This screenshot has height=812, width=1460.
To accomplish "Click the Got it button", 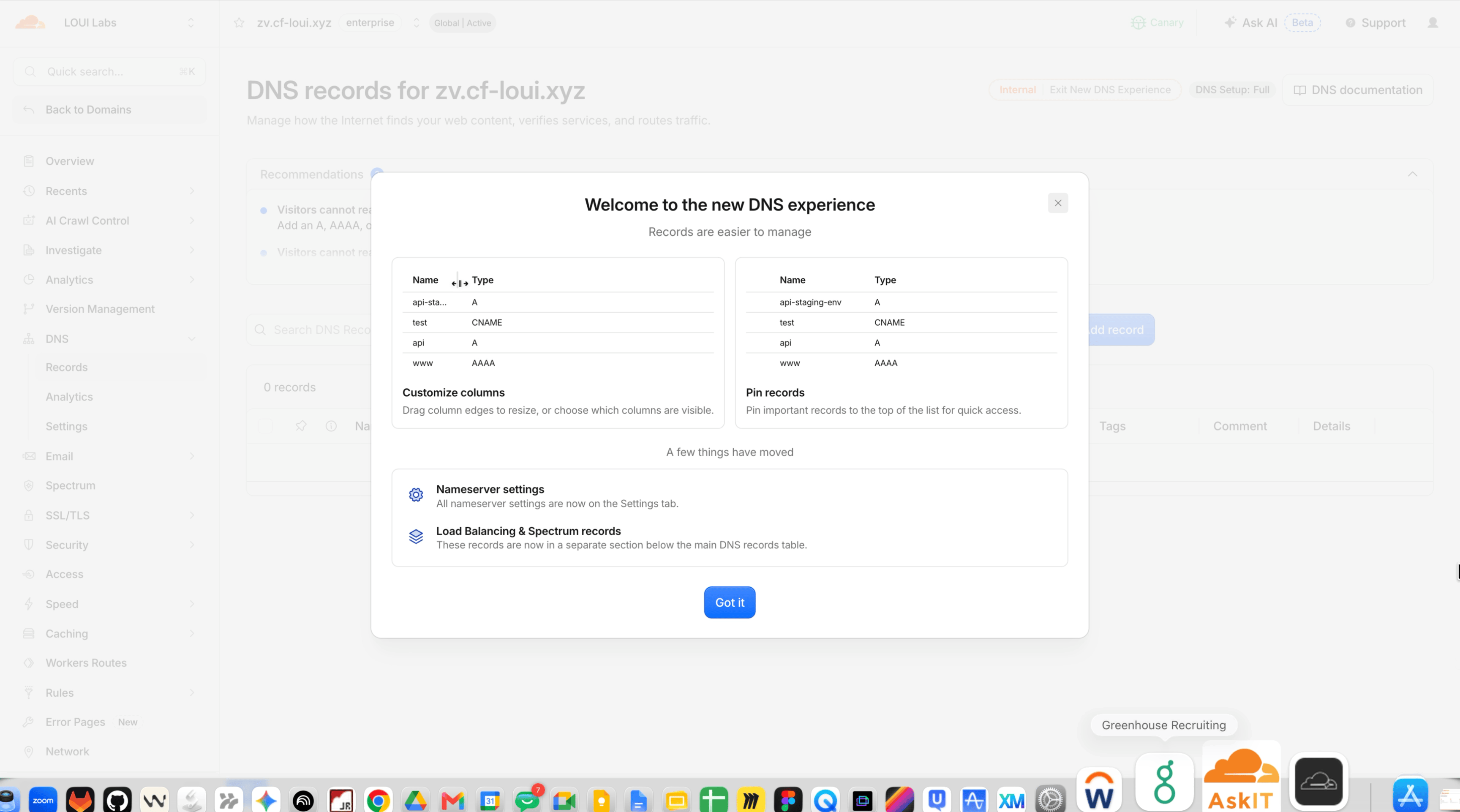I will coord(730,602).
